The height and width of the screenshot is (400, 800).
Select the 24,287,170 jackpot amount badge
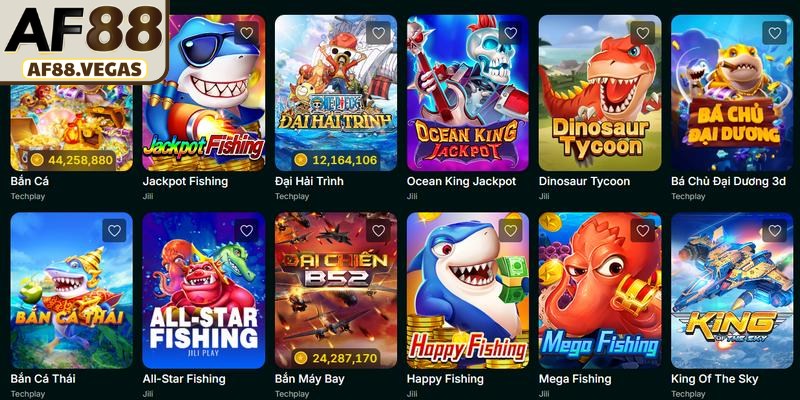tap(336, 358)
